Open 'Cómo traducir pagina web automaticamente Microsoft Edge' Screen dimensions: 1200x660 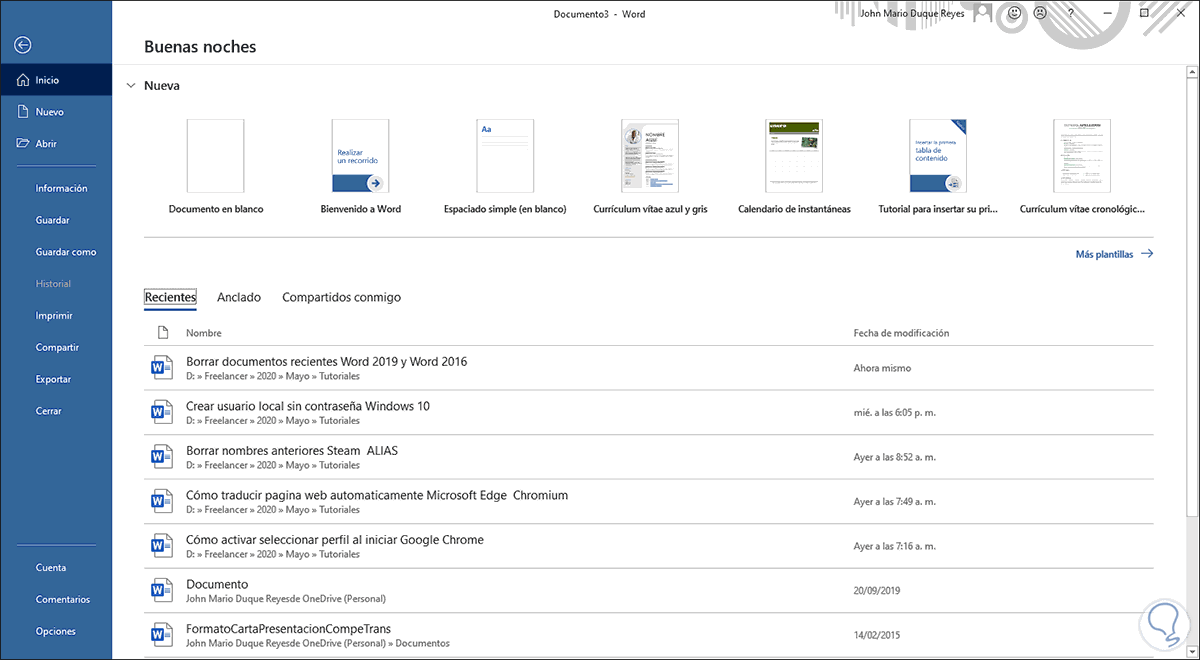point(377,495)
